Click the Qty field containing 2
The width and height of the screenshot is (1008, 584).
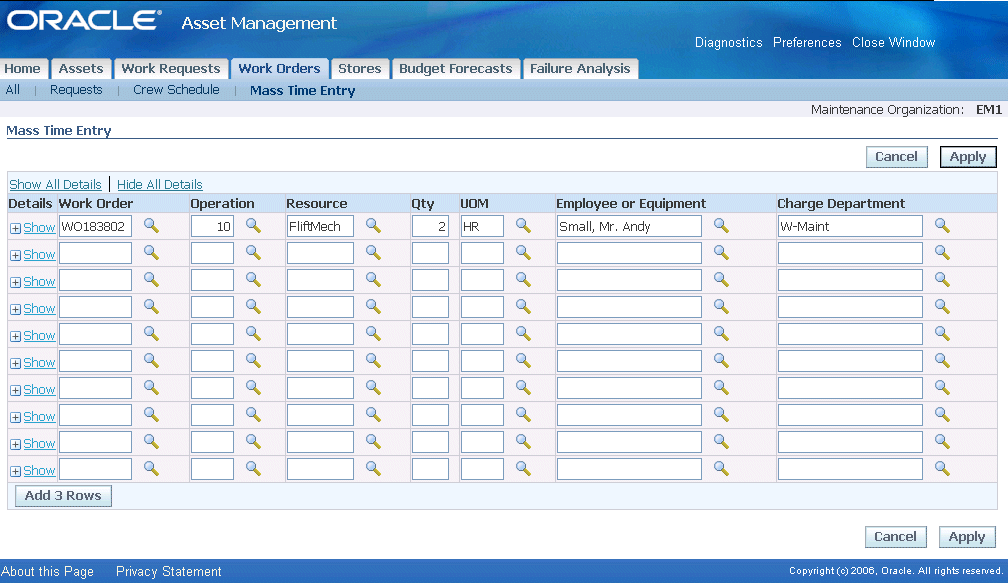click(430, 226)
